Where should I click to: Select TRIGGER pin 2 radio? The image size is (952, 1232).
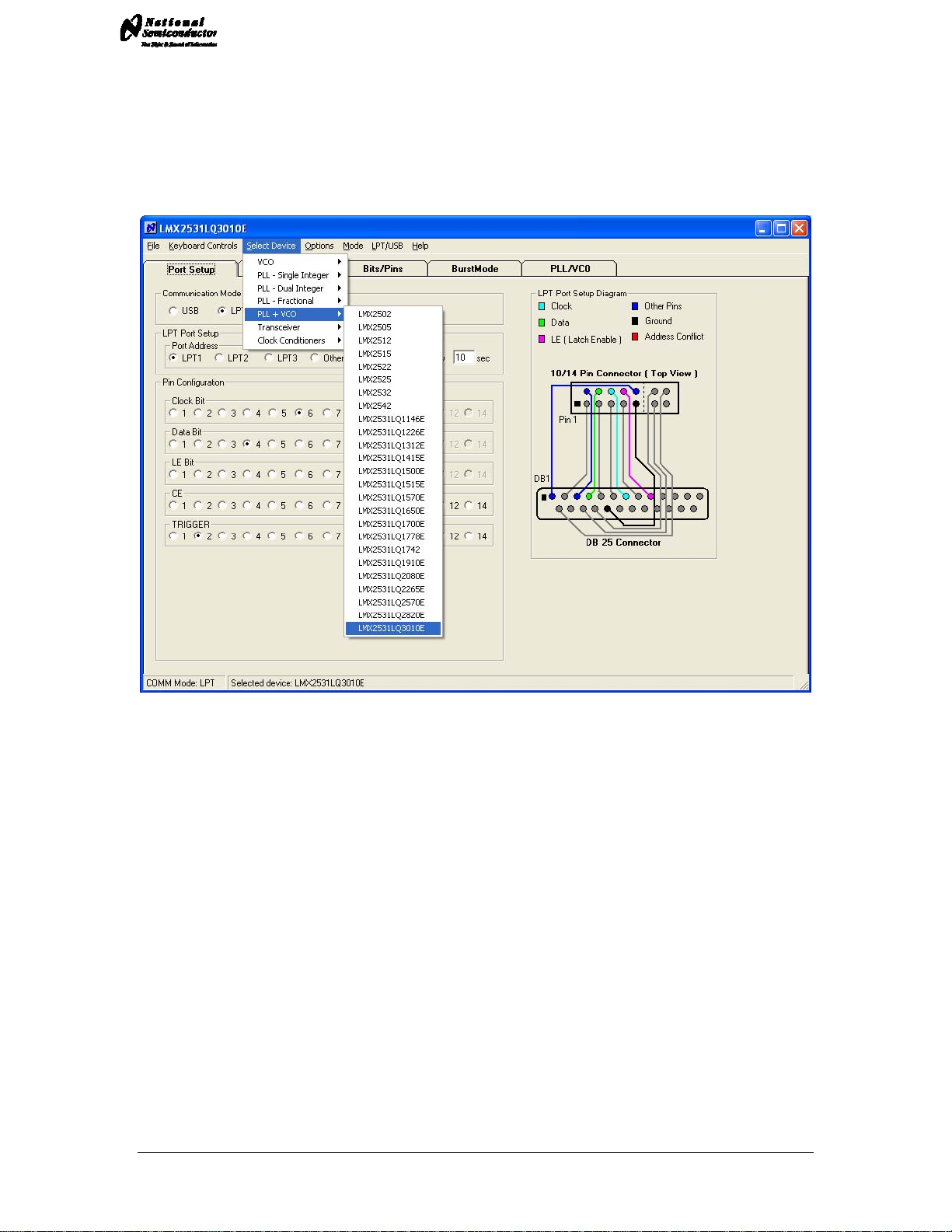tap(198, 536)
